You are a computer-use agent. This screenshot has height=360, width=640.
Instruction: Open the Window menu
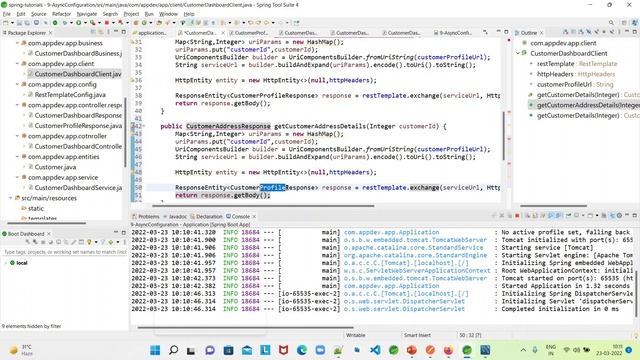(x=168, y=14)
